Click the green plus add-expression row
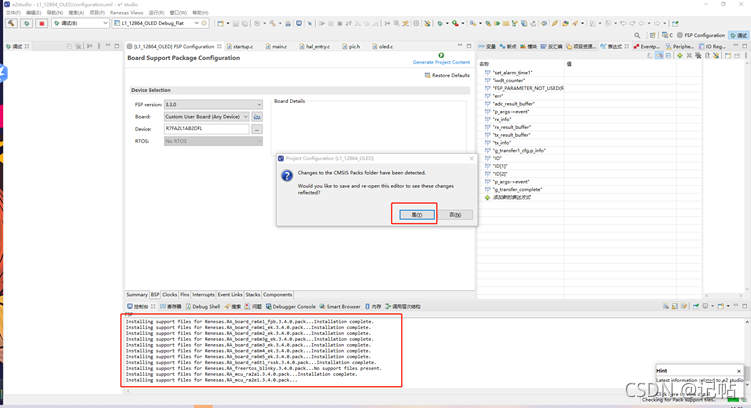The height and width of the screenshot is (408, 751). [x=508, y=197]
